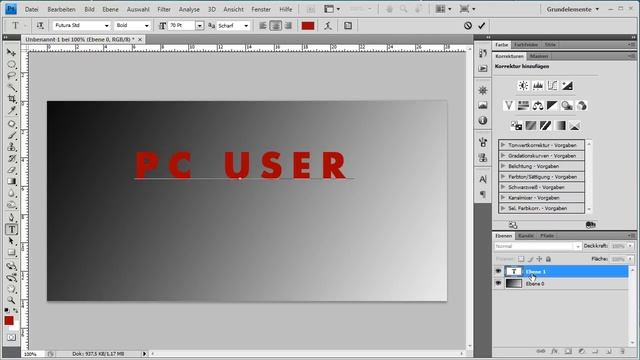Select the Pen tool
This screenshot has height=360, width=640.
(11, 218)
